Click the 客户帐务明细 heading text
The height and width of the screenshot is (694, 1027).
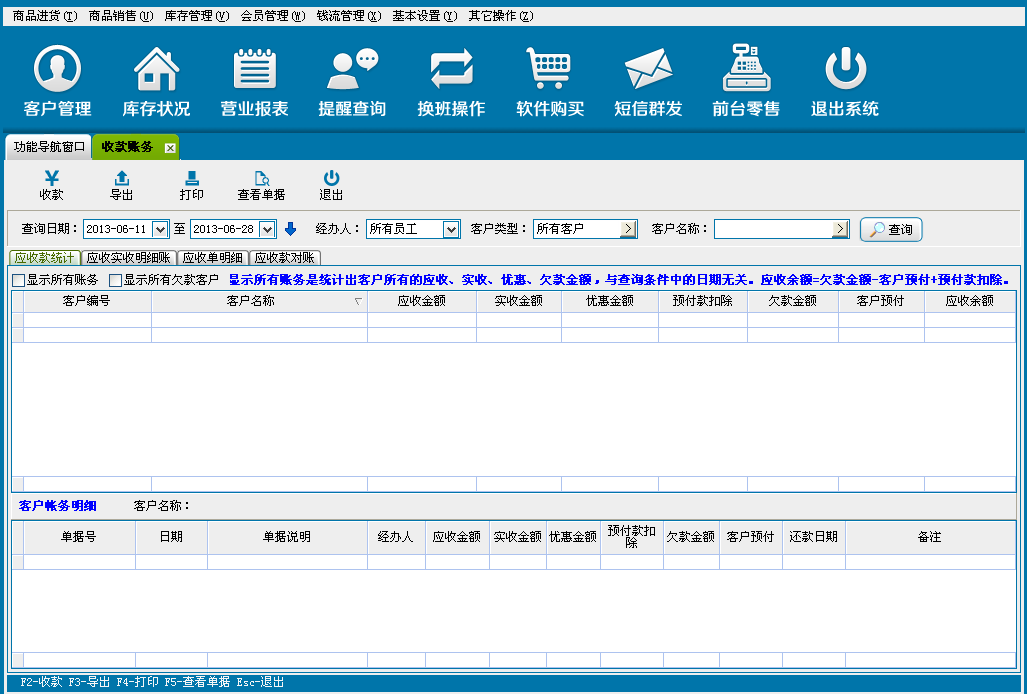58,506
